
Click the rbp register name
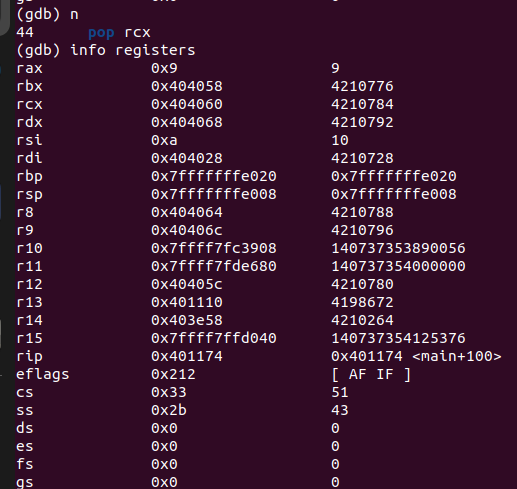(x=29, y=177)
